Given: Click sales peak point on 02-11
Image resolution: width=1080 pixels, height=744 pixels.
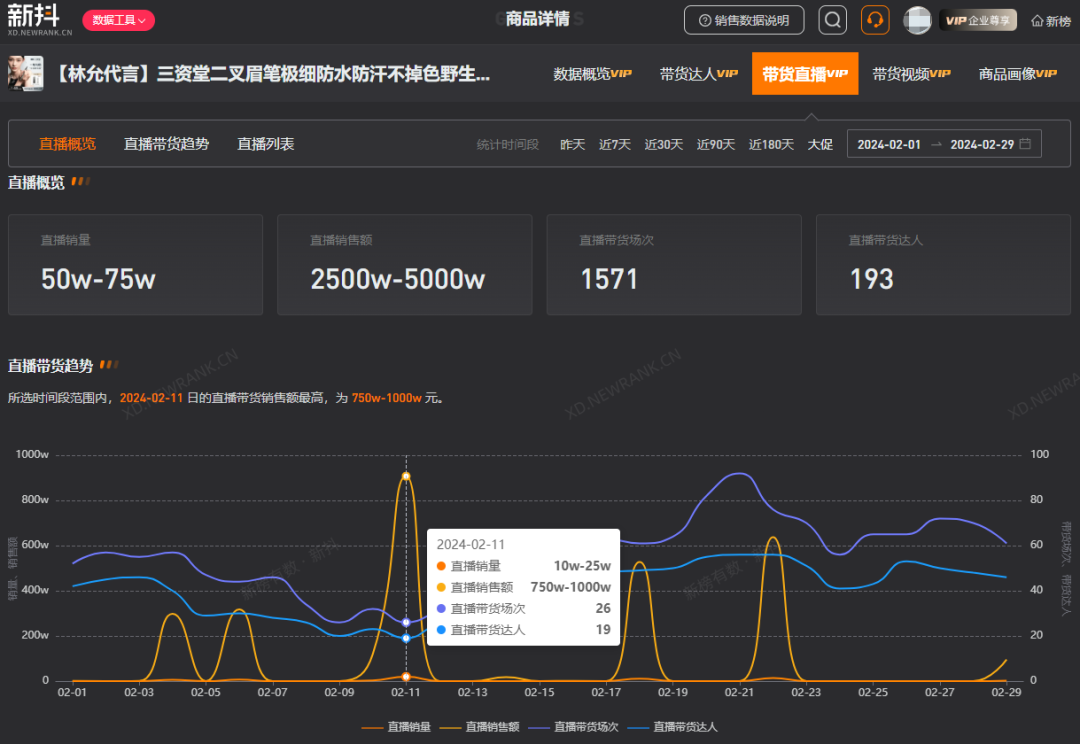Looking at the screenshot, I should click(x=406, y=476).
